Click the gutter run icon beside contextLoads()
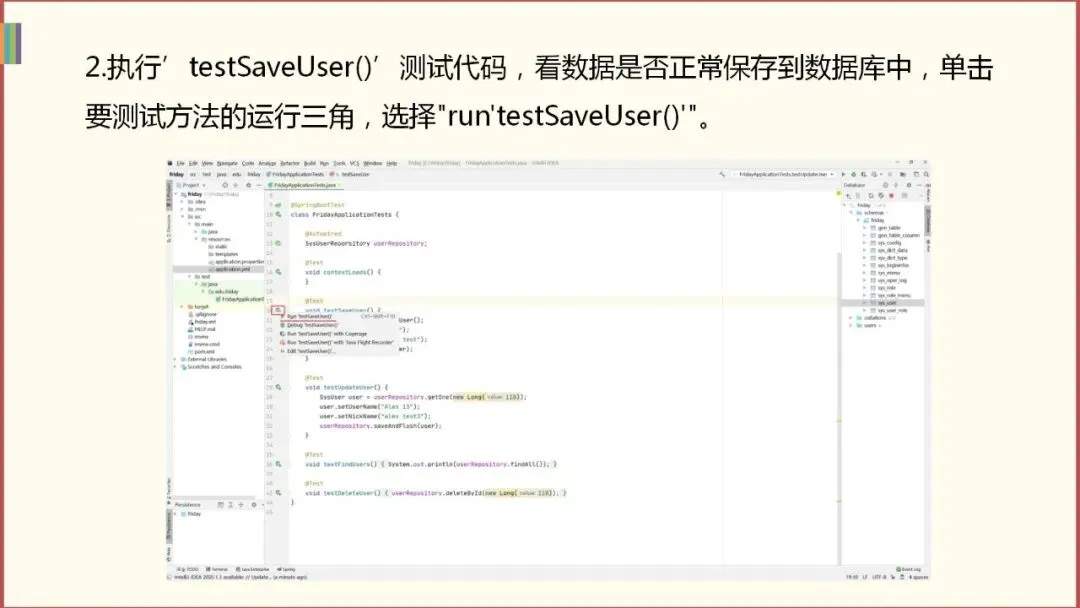 278,272
